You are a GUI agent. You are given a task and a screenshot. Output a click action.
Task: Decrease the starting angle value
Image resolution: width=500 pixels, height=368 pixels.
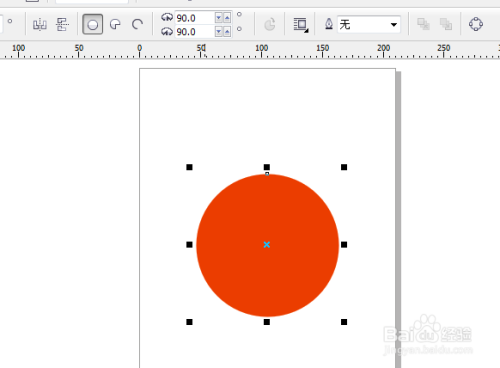219,18
